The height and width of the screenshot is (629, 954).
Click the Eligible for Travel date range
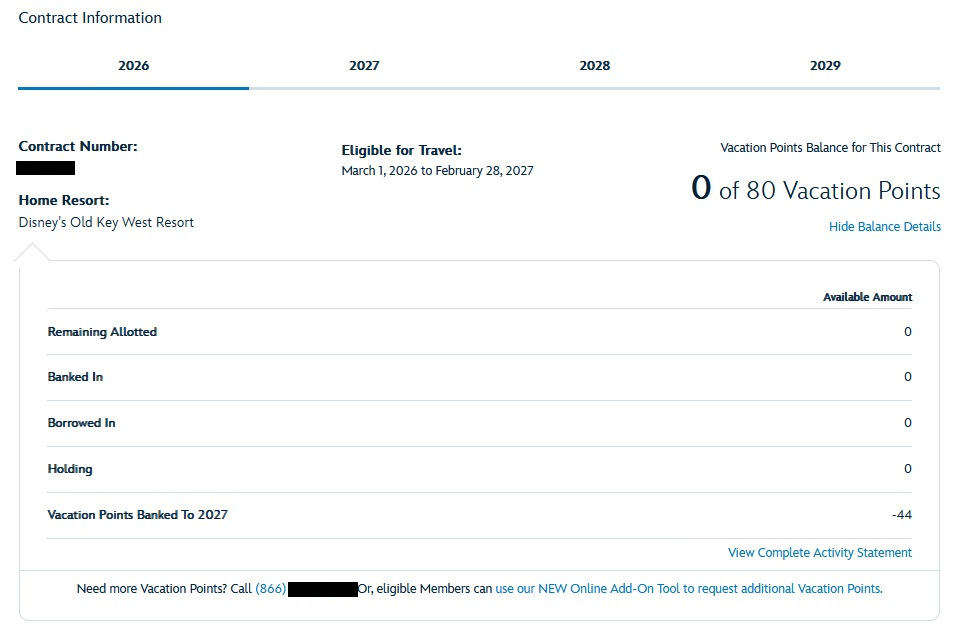437,171
